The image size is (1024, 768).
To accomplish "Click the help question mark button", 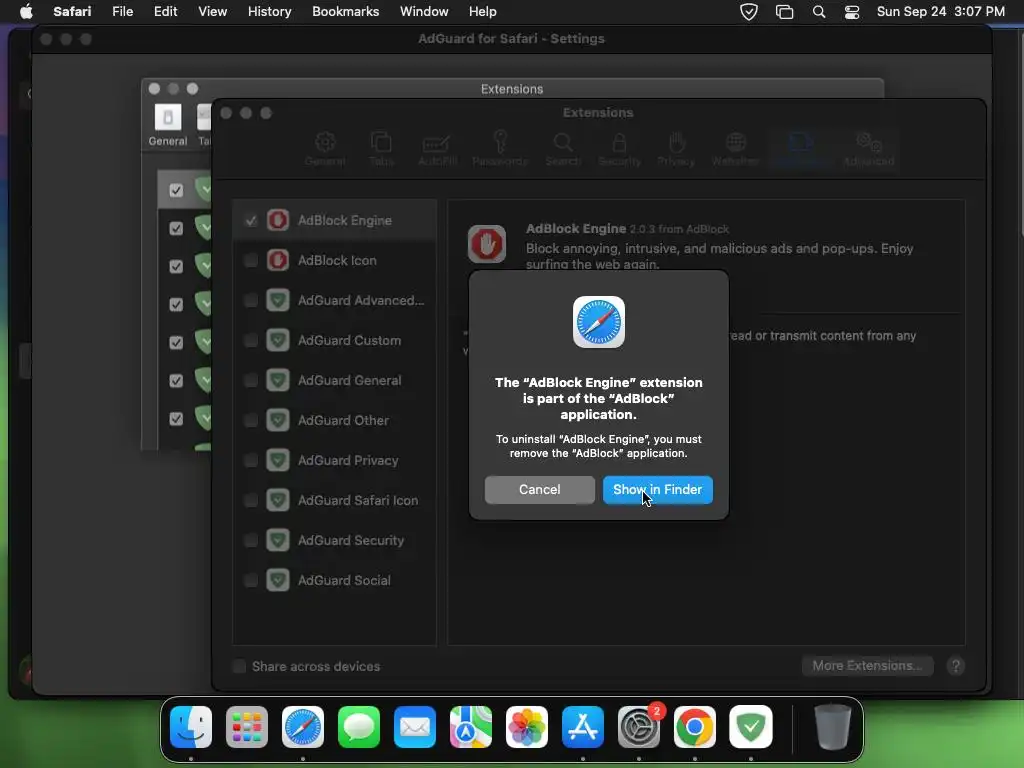I will coord(955,666).
